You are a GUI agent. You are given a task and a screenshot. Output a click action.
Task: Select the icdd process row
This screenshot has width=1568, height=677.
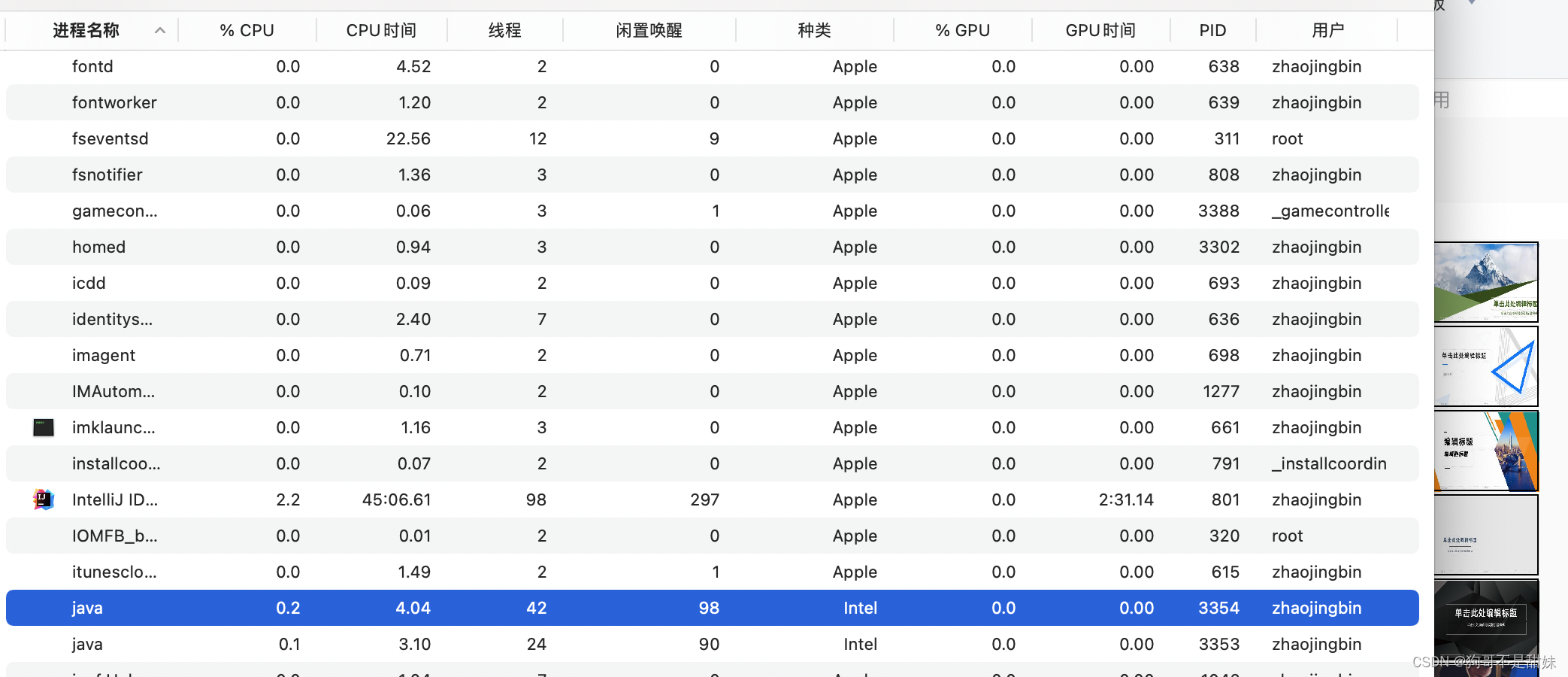[x=713, y=283]
